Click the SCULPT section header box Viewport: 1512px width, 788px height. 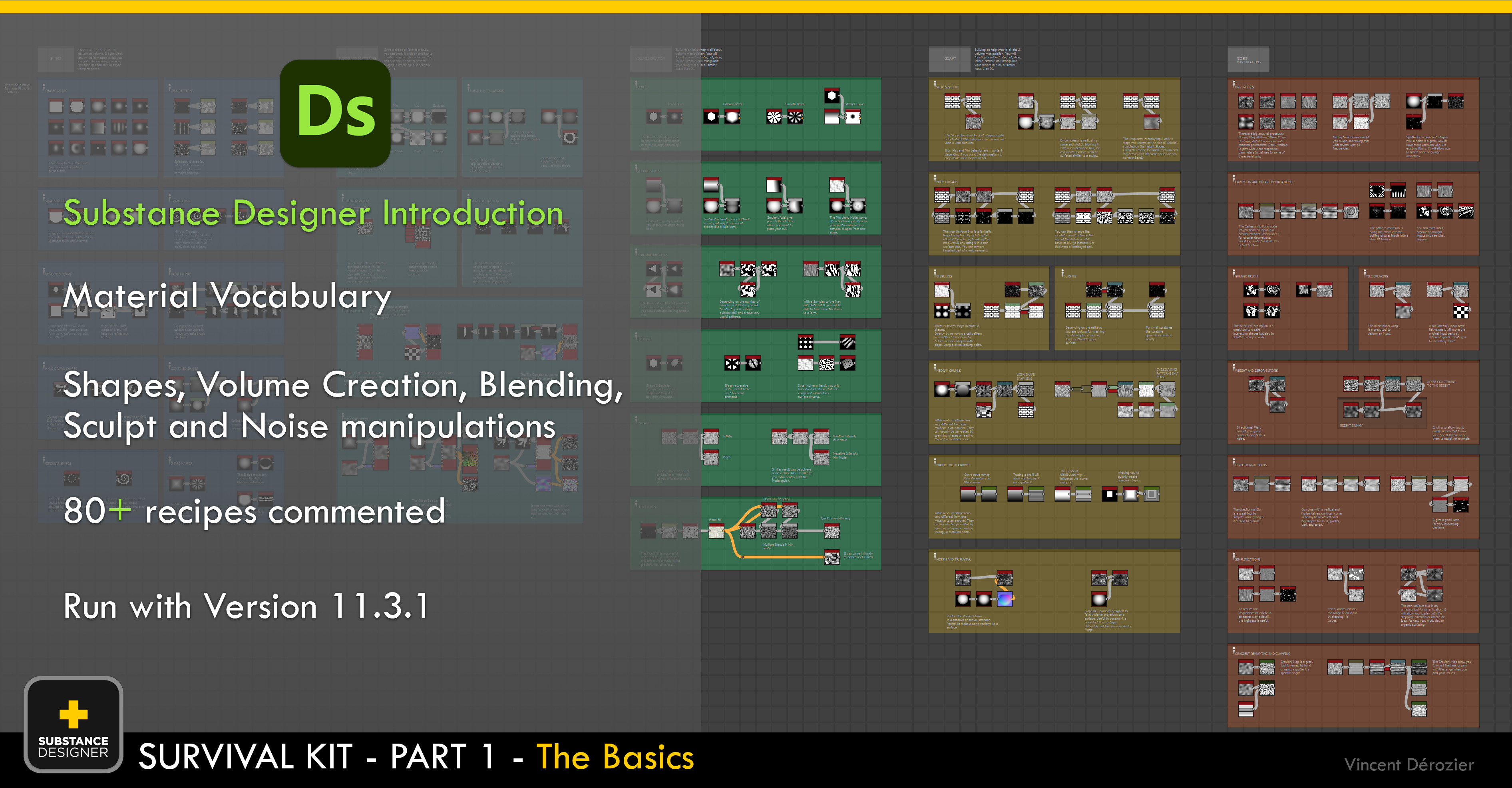(x=949, y=59)
